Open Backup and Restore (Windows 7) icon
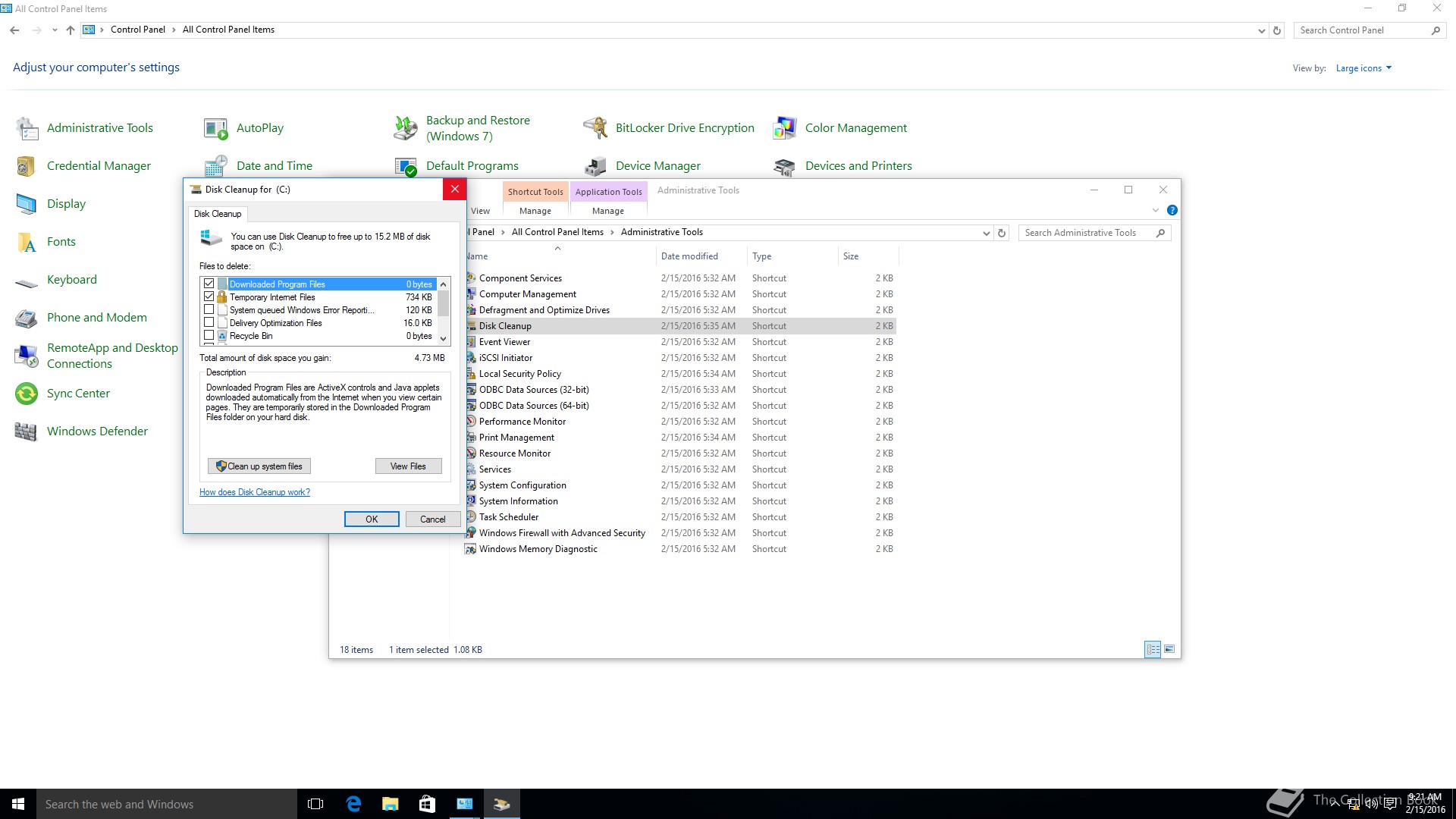The width and height of the screenshot is (1456, 819). (406, 128)
